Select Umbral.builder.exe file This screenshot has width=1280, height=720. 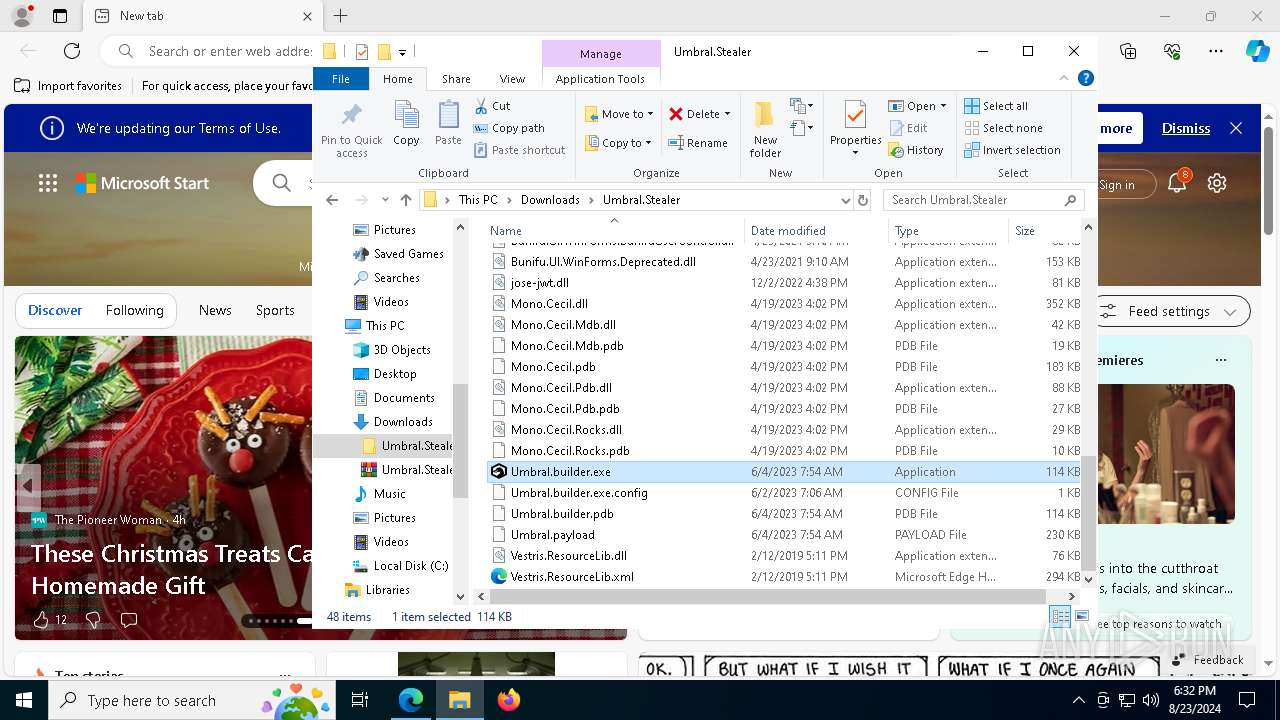pyautogui.click(x=785, y=472)
